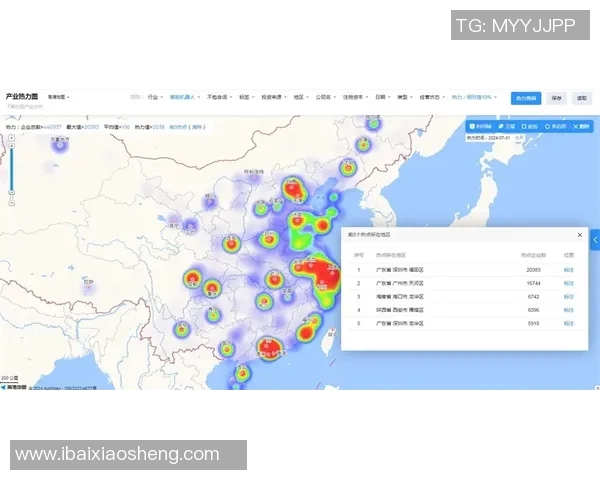Click the 读取 load button

point(582,98)
